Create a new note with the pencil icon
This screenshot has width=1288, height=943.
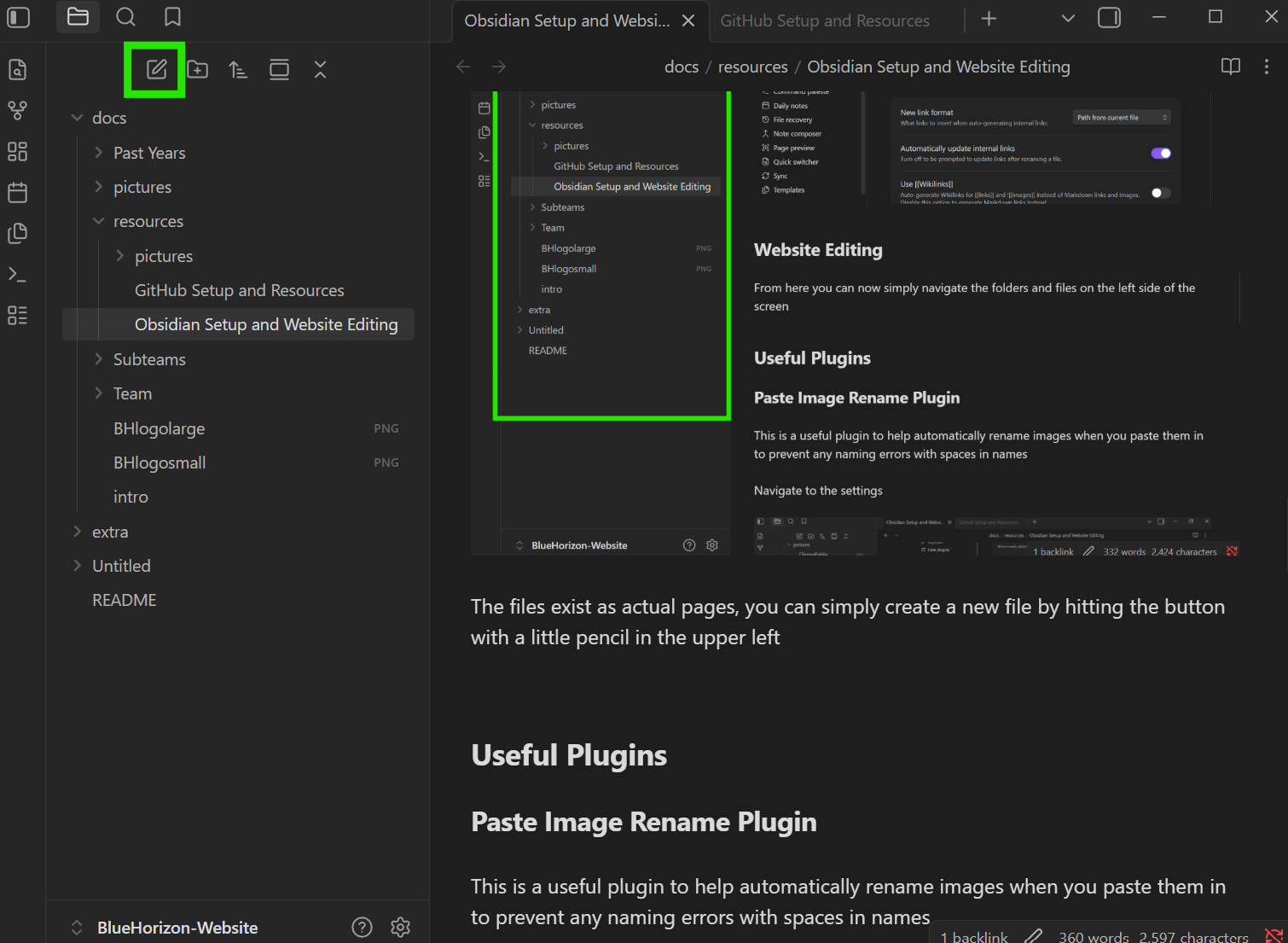(x=156, y=69)
